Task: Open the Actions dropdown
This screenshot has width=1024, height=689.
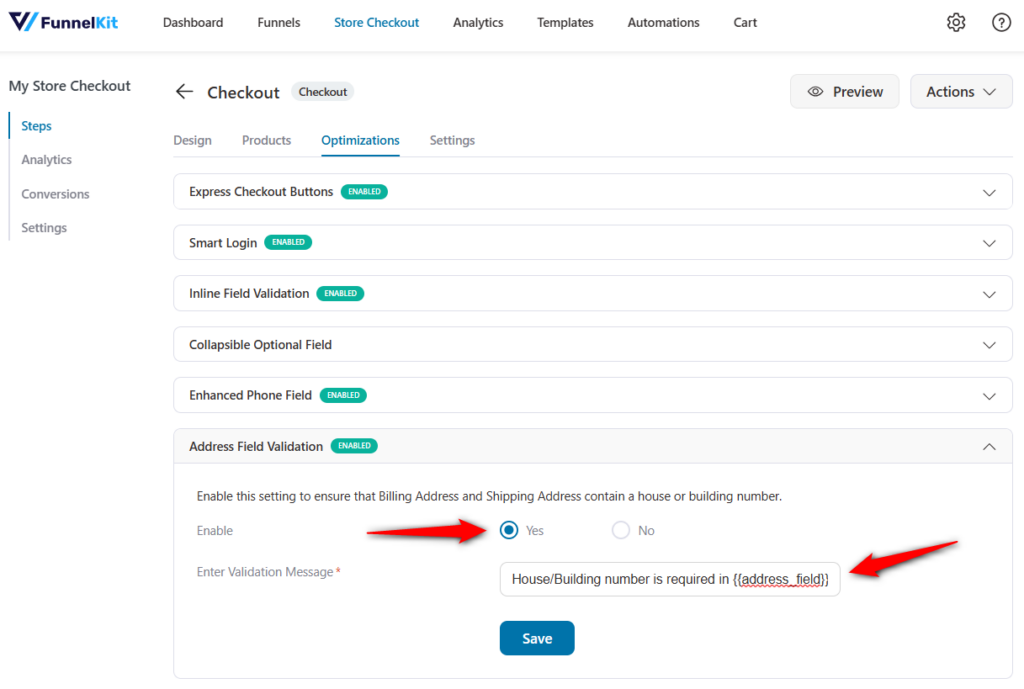Action: (x=961, y=91)
